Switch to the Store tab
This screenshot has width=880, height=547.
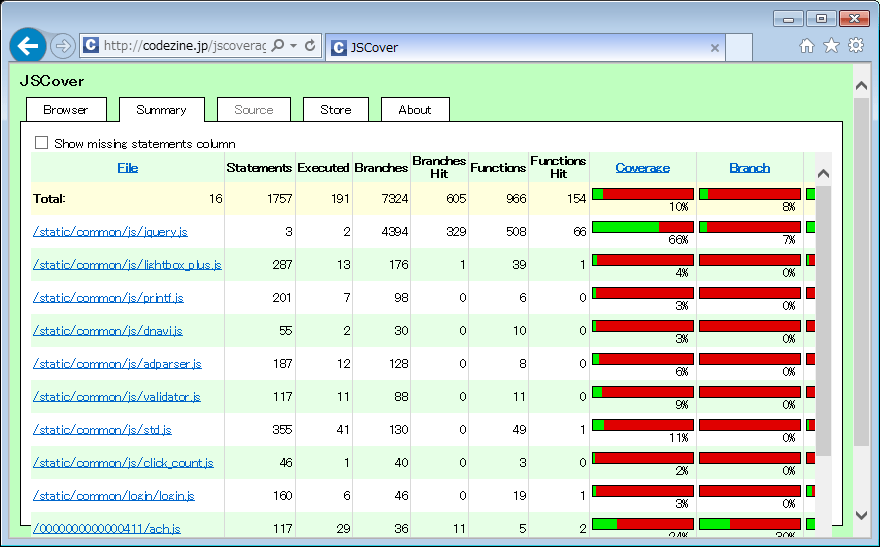335,110
